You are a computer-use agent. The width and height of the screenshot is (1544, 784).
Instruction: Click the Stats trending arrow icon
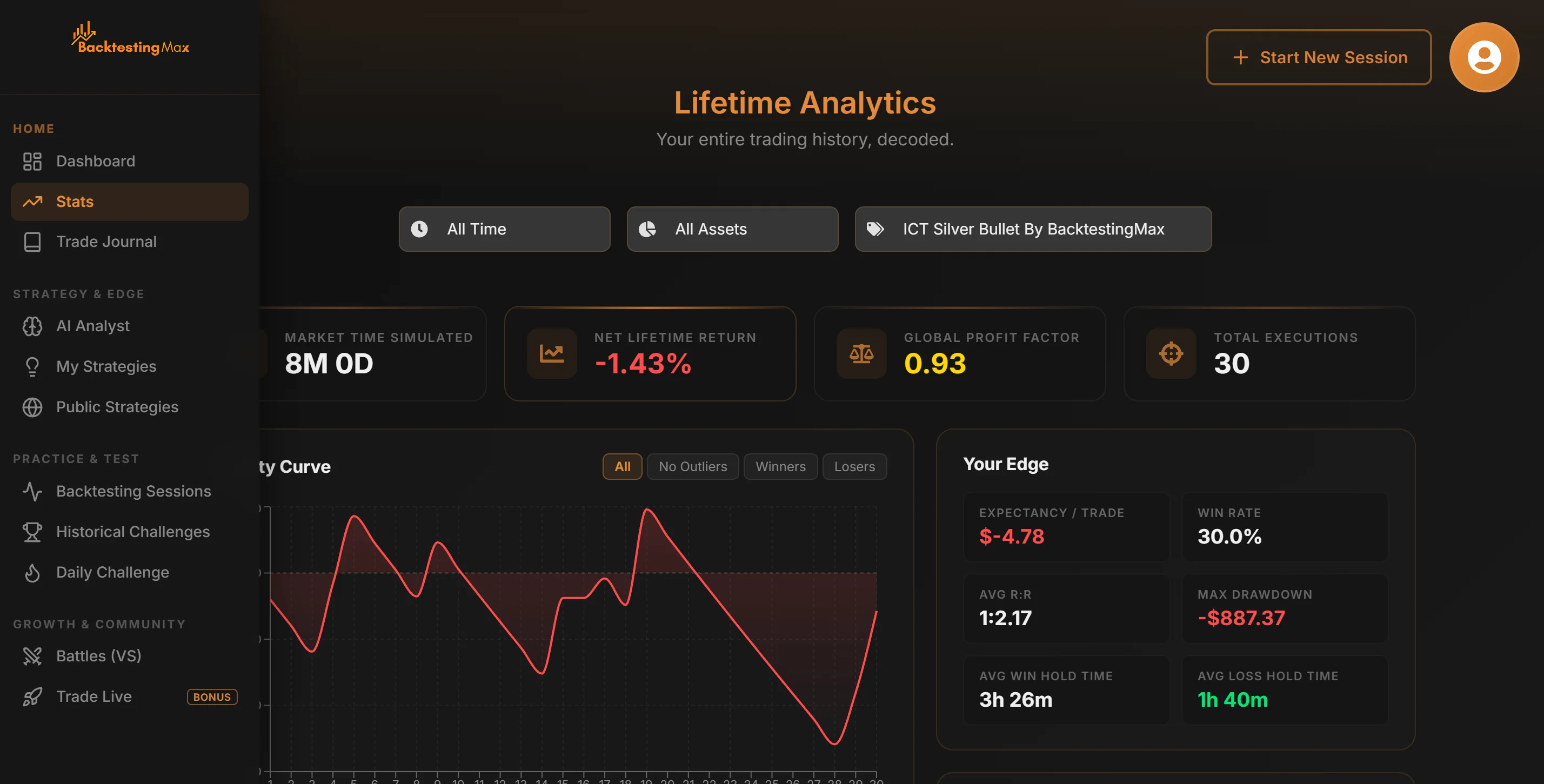pyautogui.click(x=32, y=202)
